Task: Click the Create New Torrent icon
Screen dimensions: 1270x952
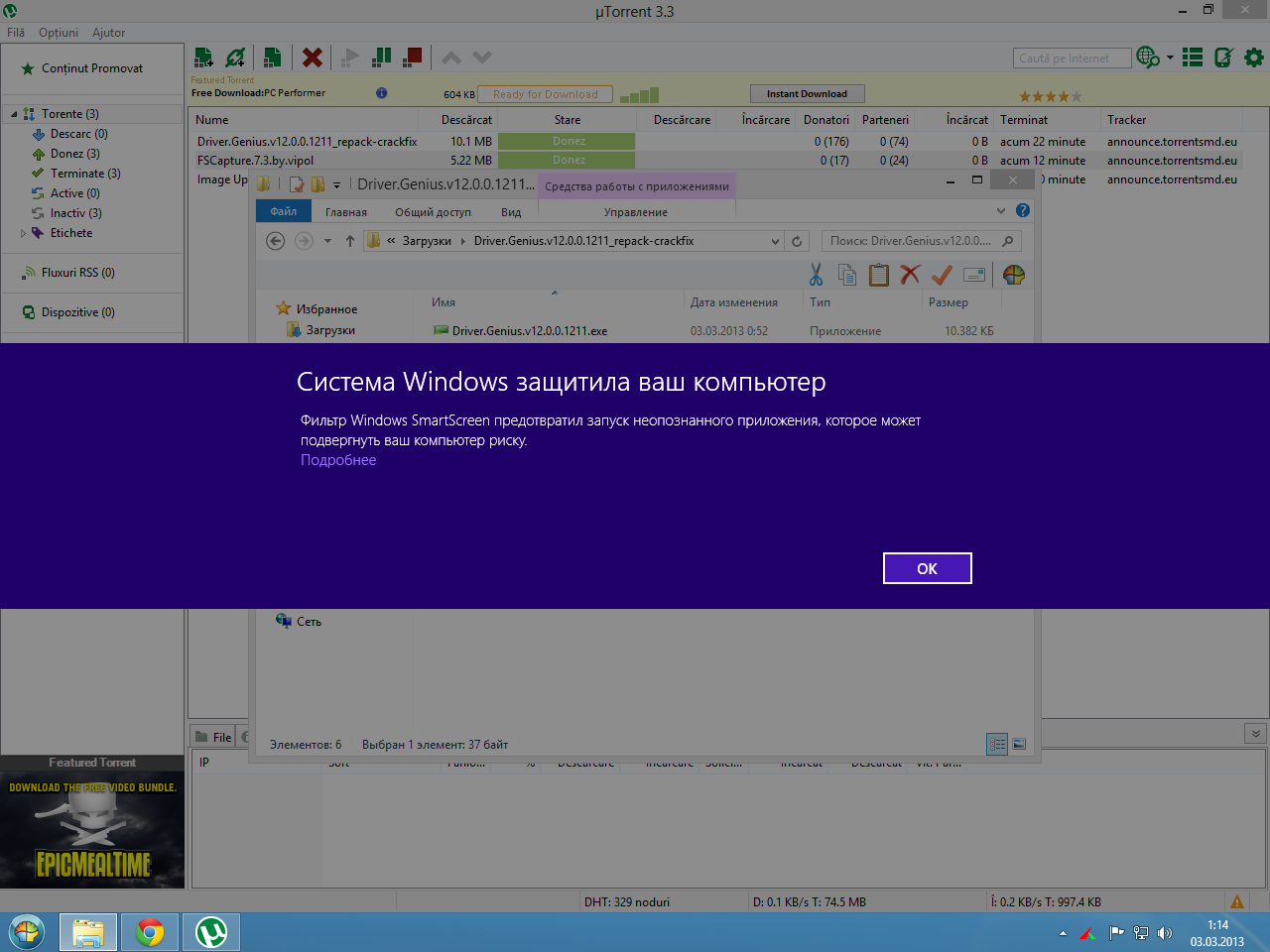Action: (x=272, y=58)
